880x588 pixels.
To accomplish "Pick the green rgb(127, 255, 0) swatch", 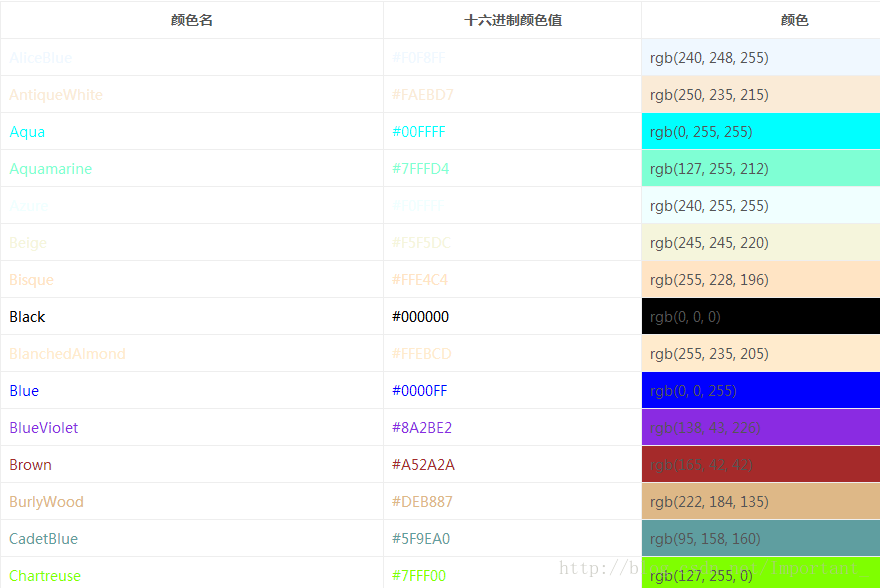I will coord(760,573).
